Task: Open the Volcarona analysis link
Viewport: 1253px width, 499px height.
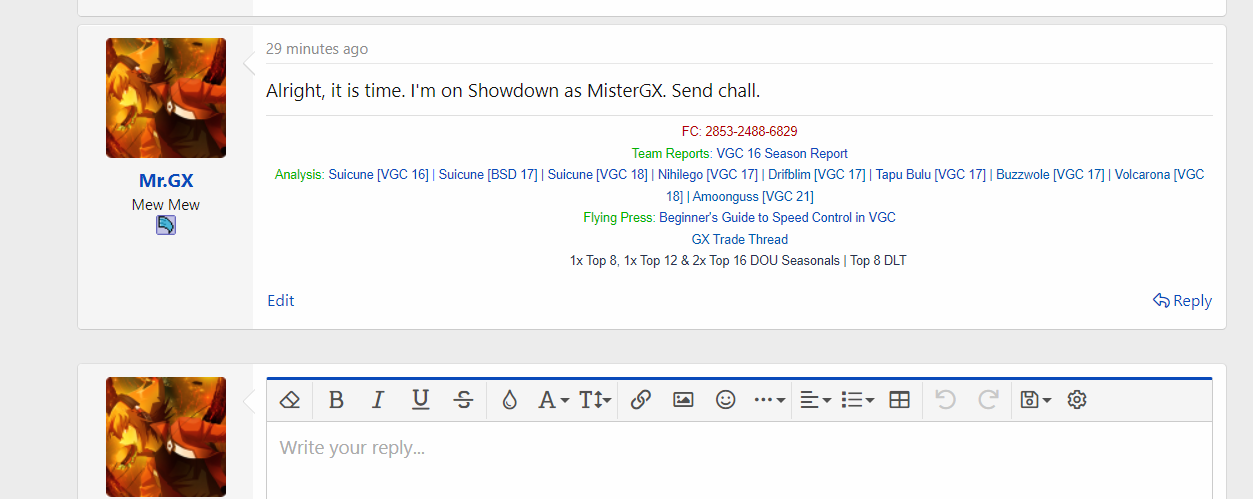Action: coord(1159,175)
